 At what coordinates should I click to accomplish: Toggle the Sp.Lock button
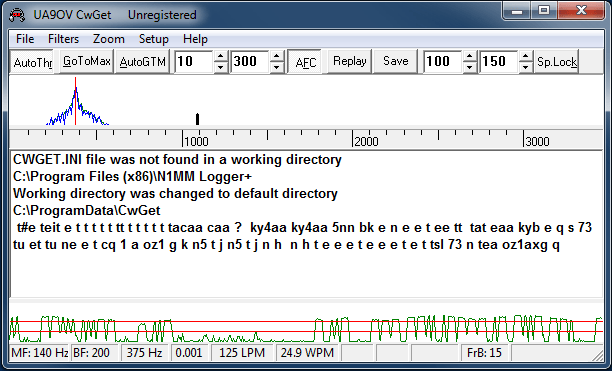click(556, 61)
